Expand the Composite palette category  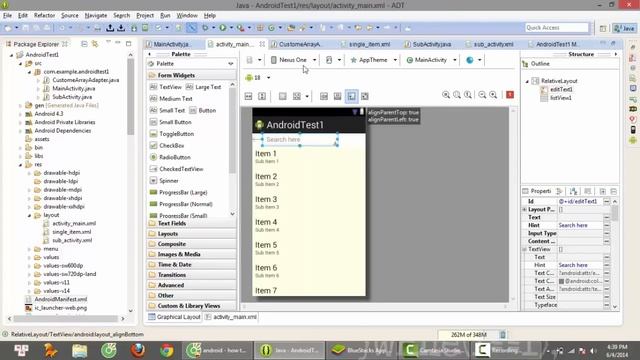(191, 244)
